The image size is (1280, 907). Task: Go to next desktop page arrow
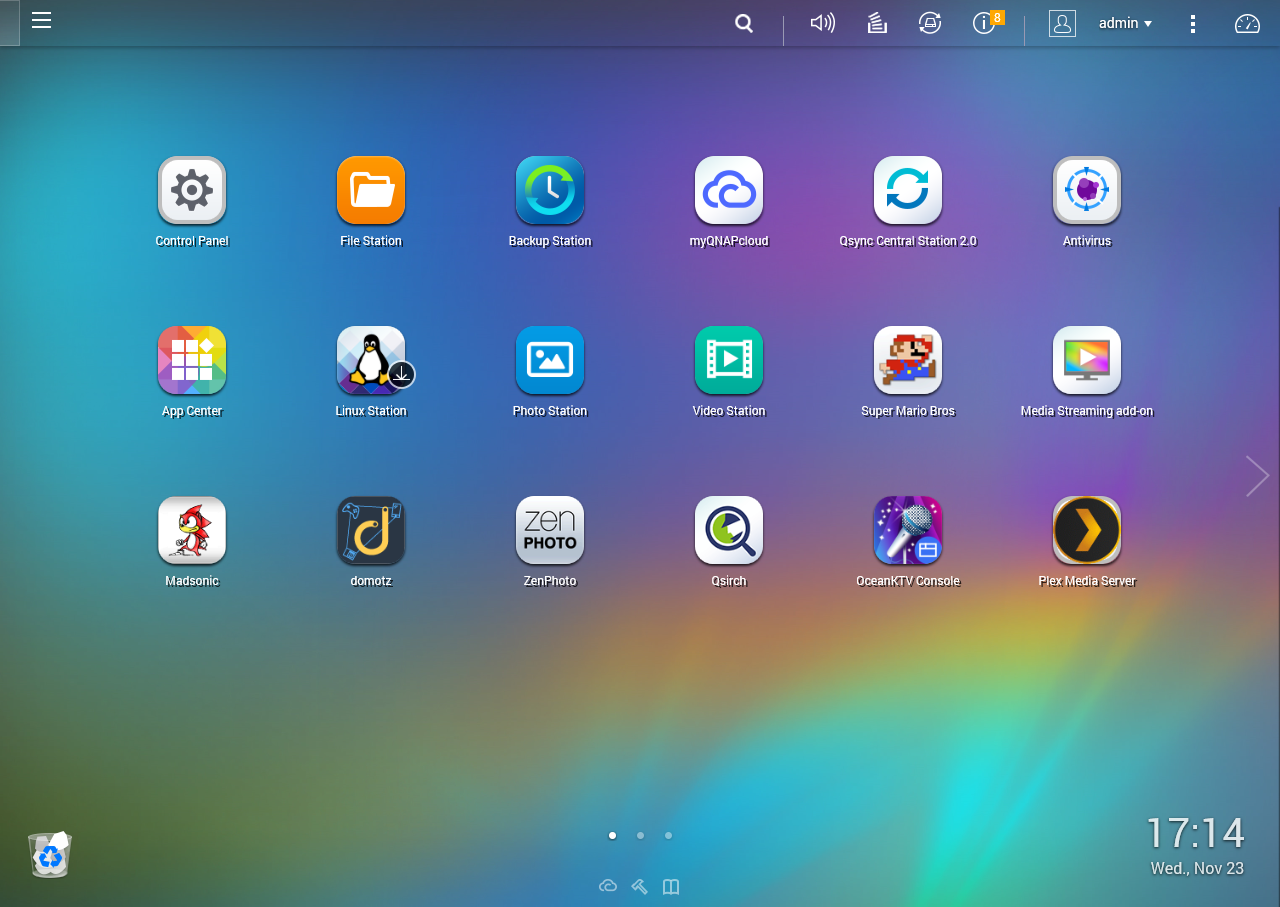pos(1256,476)
